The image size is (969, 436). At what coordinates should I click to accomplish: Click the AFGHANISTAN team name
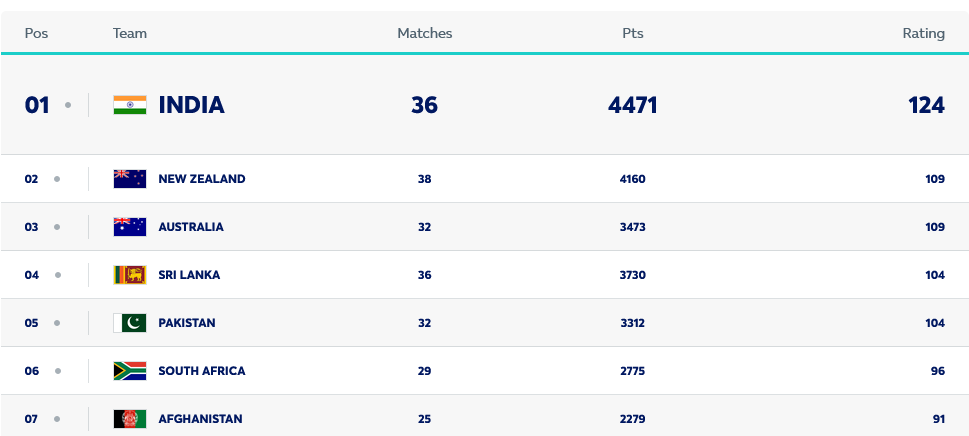[200, 419]
